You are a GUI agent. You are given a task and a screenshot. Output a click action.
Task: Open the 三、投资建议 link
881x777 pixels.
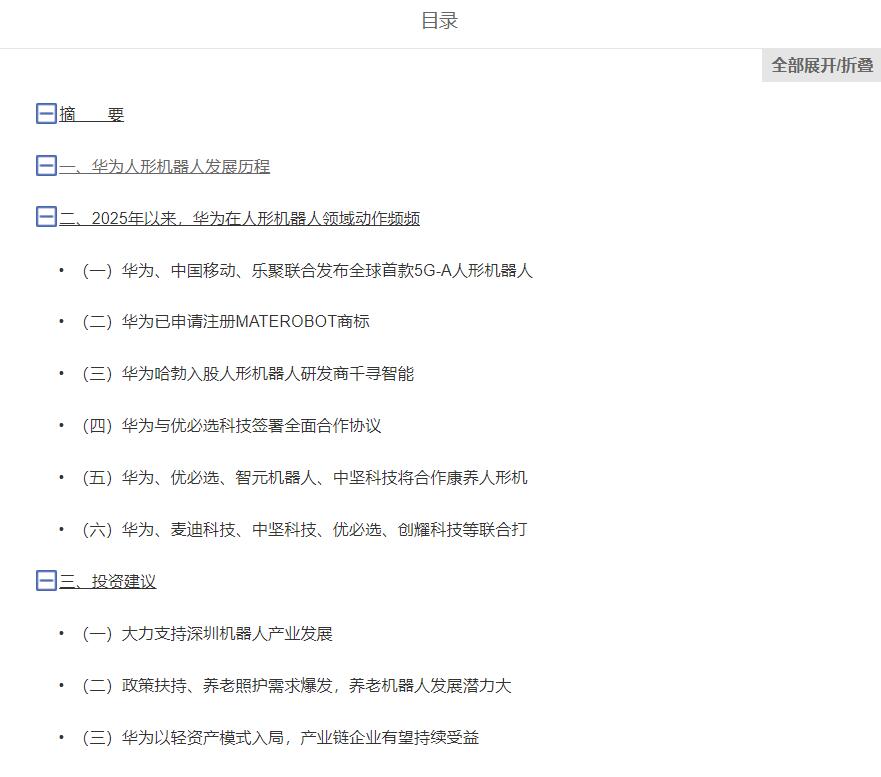107,581
